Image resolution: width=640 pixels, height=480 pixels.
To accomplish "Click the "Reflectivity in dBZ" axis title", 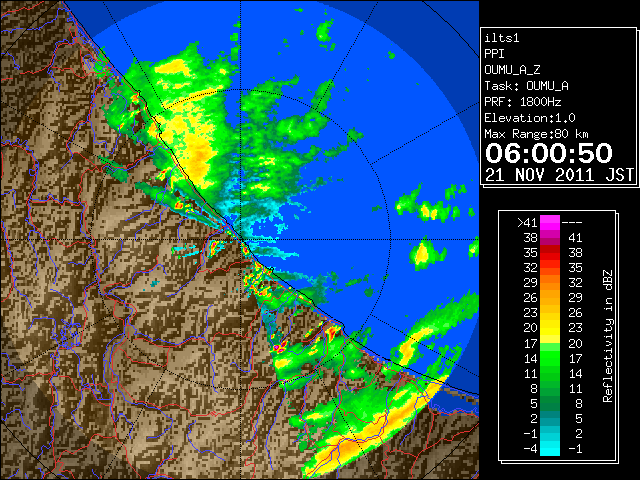I will pyautogui.click(x=607, y=336).
